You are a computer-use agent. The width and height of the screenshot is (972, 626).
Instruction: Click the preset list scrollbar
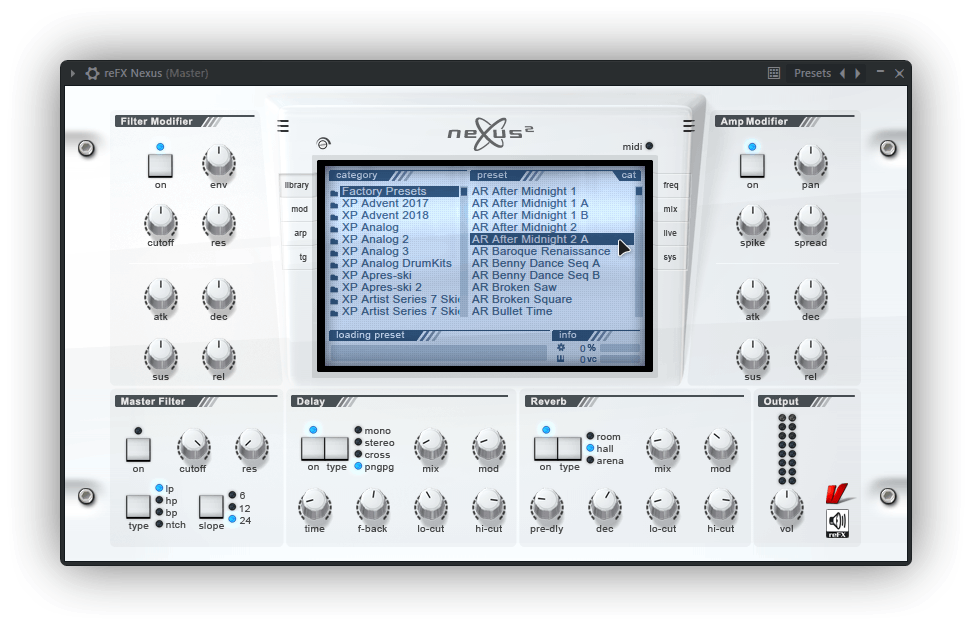[638, 252]
